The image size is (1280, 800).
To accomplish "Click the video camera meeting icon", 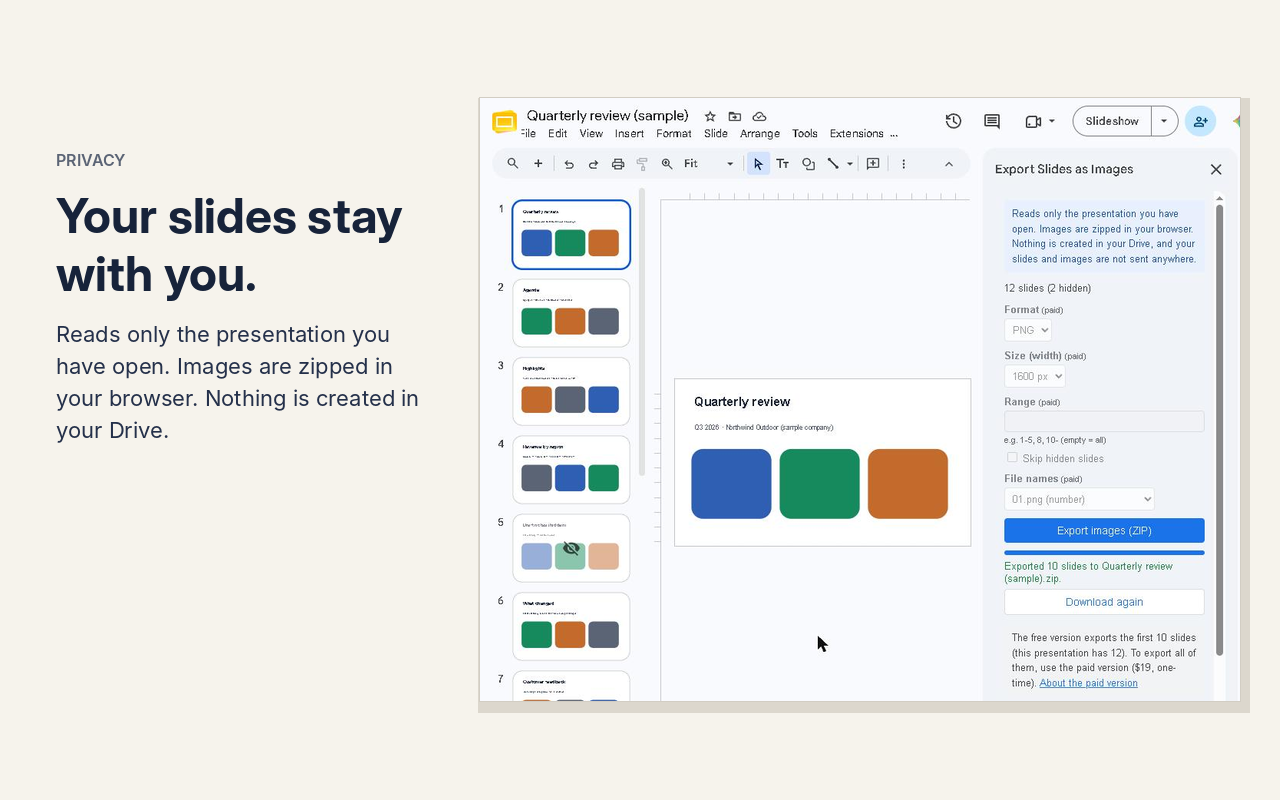I will [x=1033, y=121].
